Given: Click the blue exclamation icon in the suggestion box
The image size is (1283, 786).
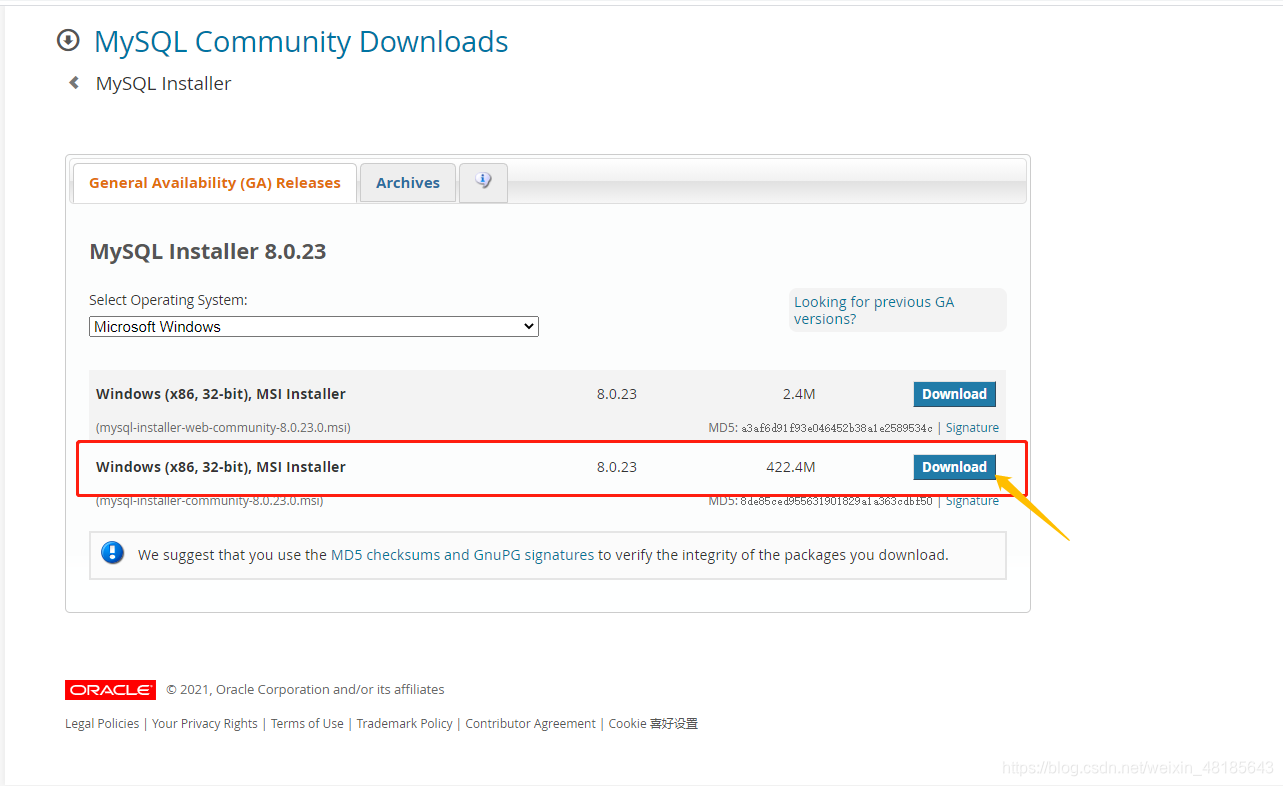Looking at the screenshot, I should coord(113,553).
